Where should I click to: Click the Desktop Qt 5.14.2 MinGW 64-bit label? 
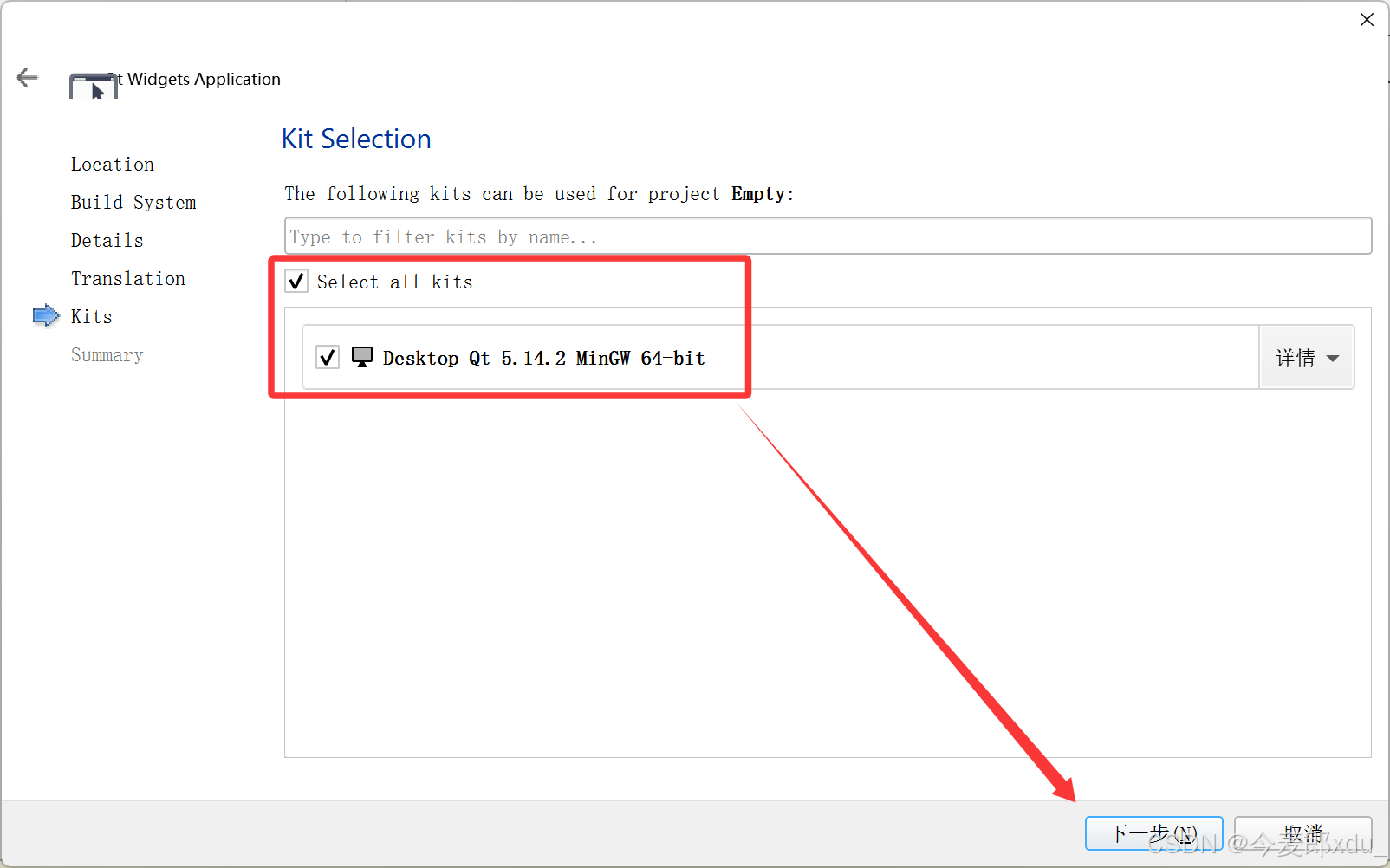click(544, 358)
